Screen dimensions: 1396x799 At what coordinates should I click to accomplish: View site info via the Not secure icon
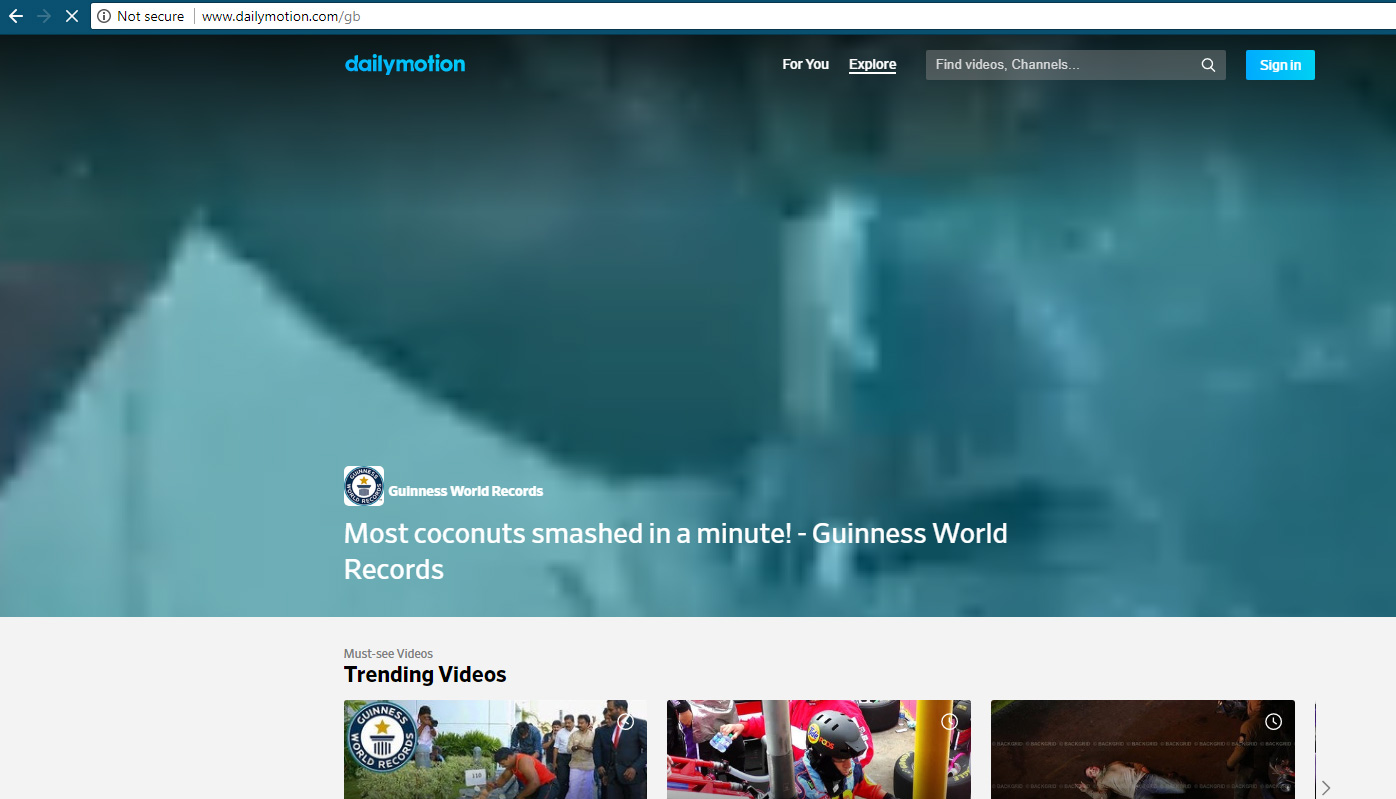click(104, 16)
